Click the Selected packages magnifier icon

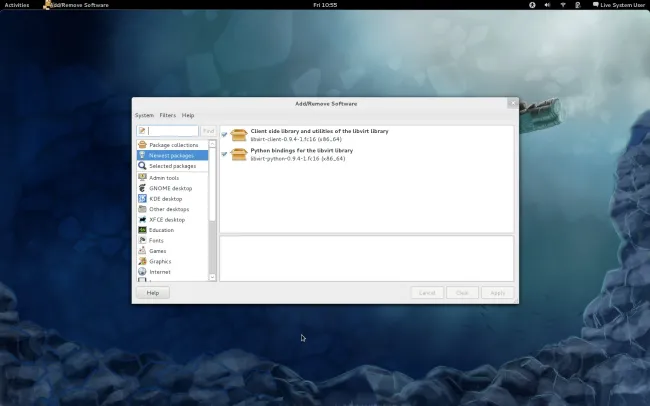pos(142,166)
